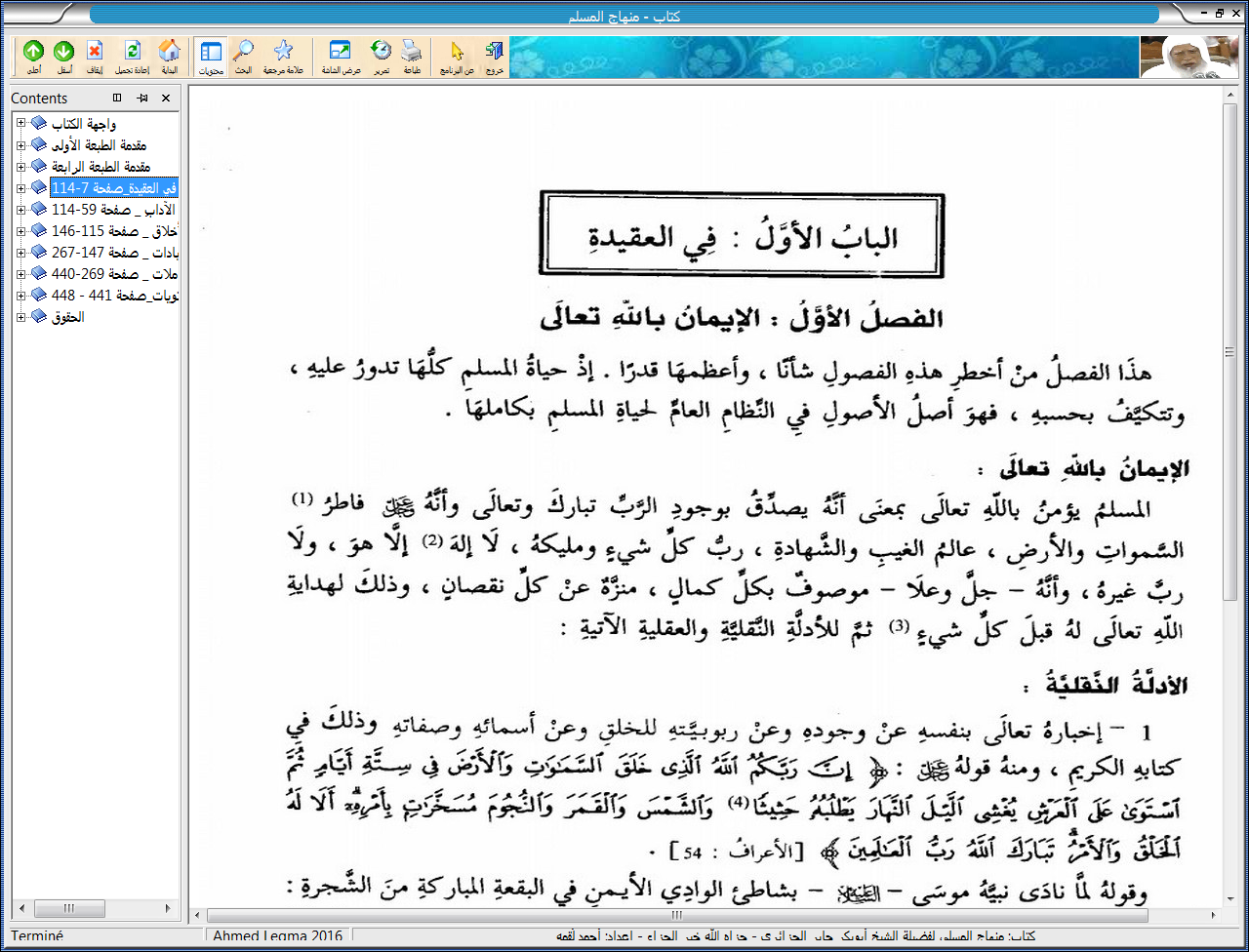1249x952 pixels.
Task: Select the chapter for pages 441 - 448
Action: click(x=113, y=295)
